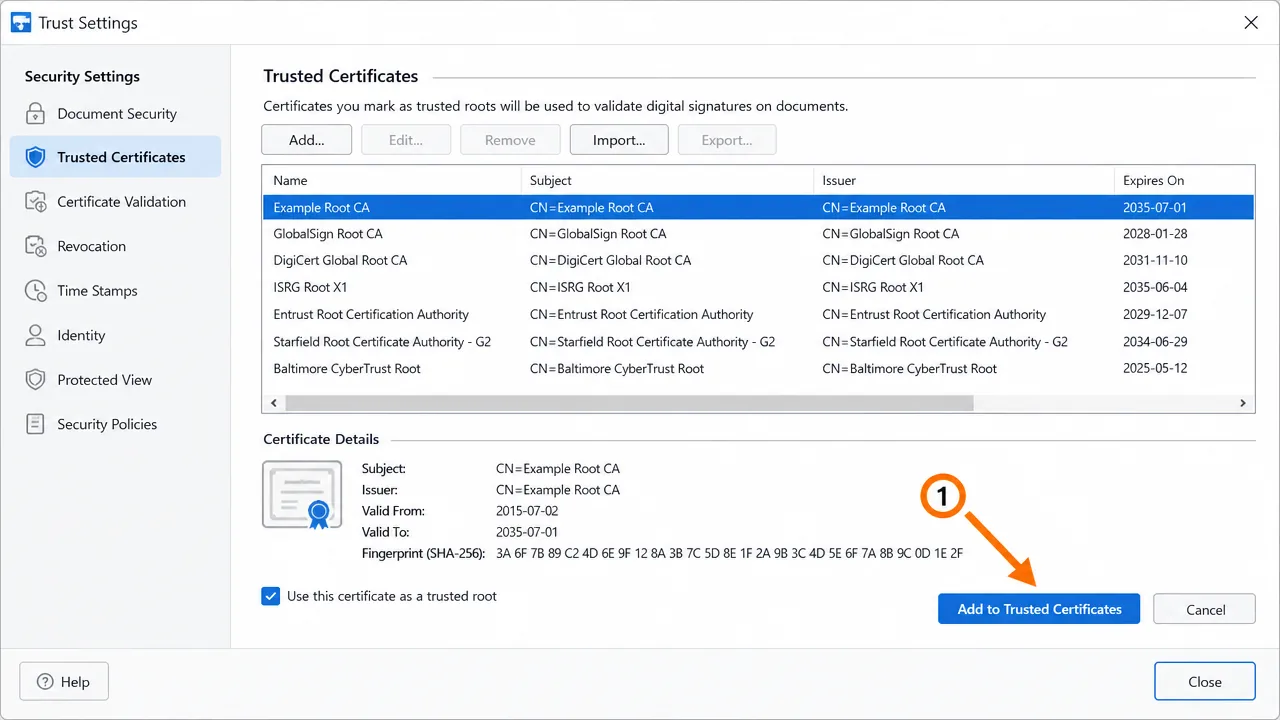Screen dimensions: 1280x720
Task: Click the Certificate Validation icon in sidebar
Action: pos(36,202)
